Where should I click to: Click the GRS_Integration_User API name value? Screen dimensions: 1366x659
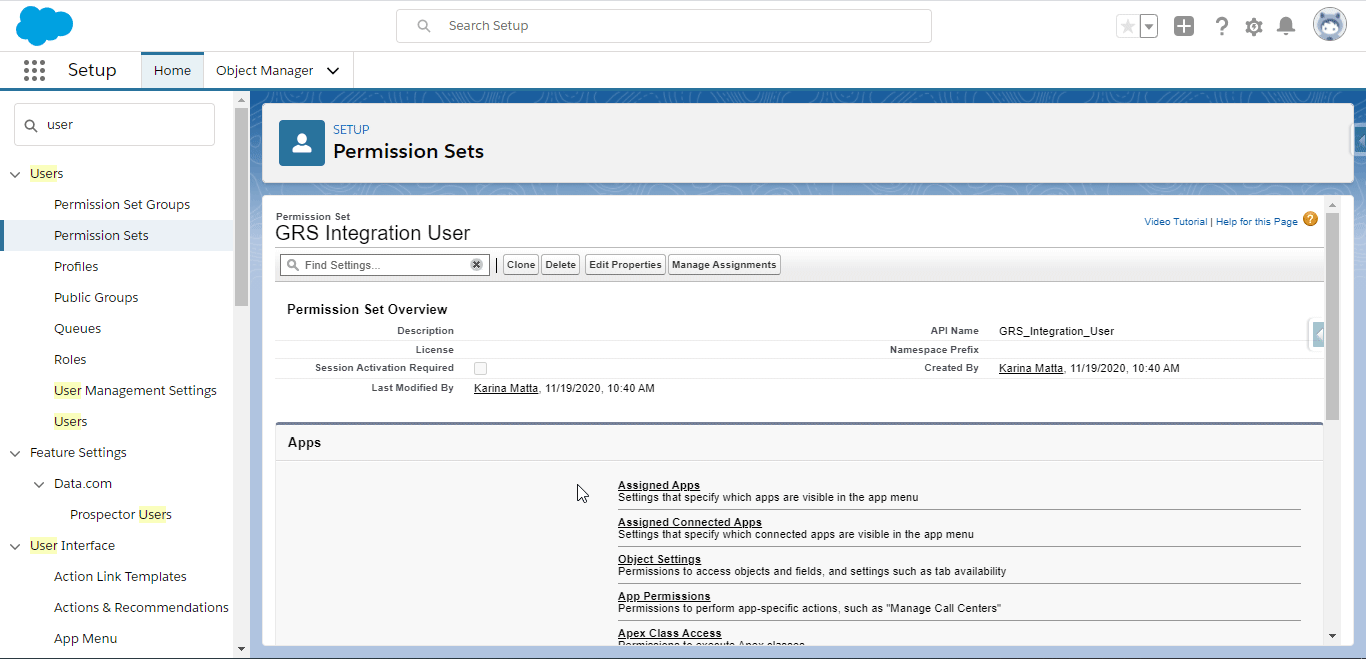coord(1056,331)
